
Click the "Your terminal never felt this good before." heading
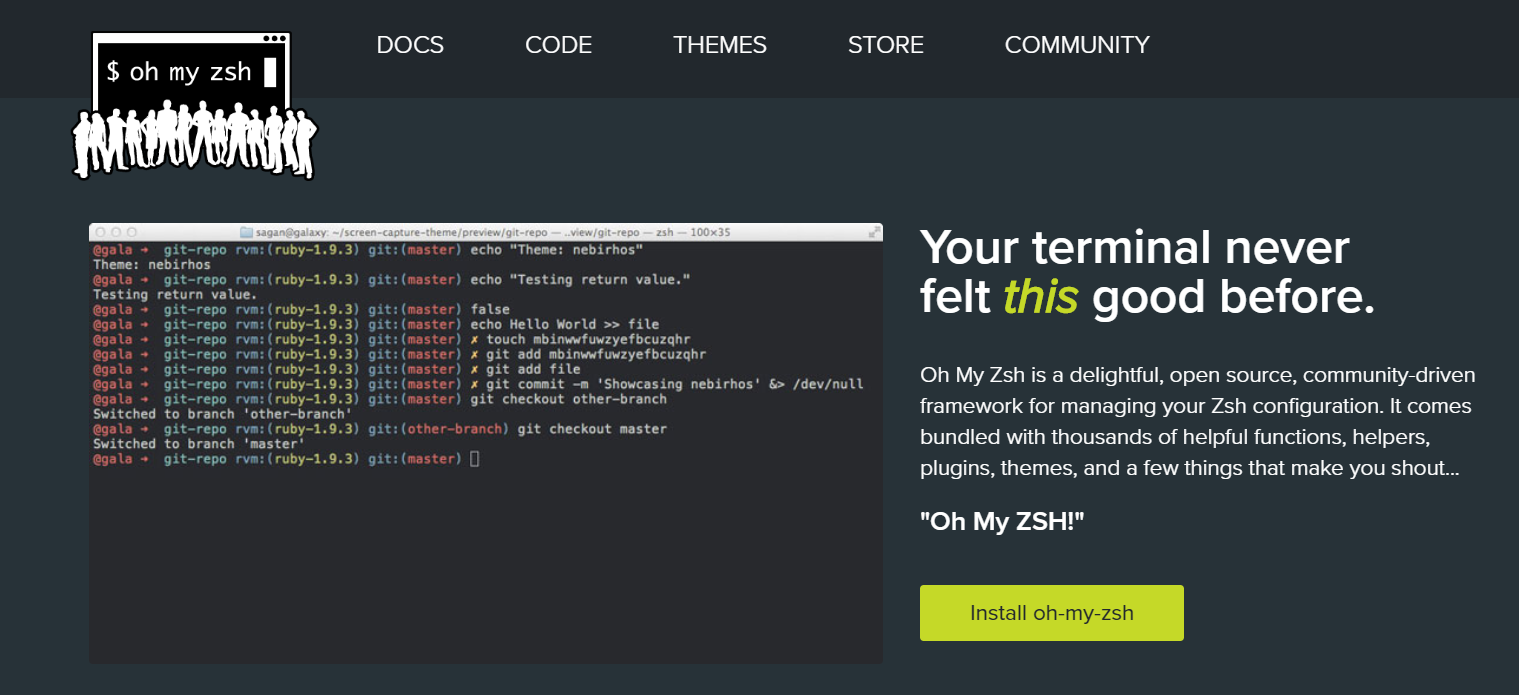(1147, 272)
